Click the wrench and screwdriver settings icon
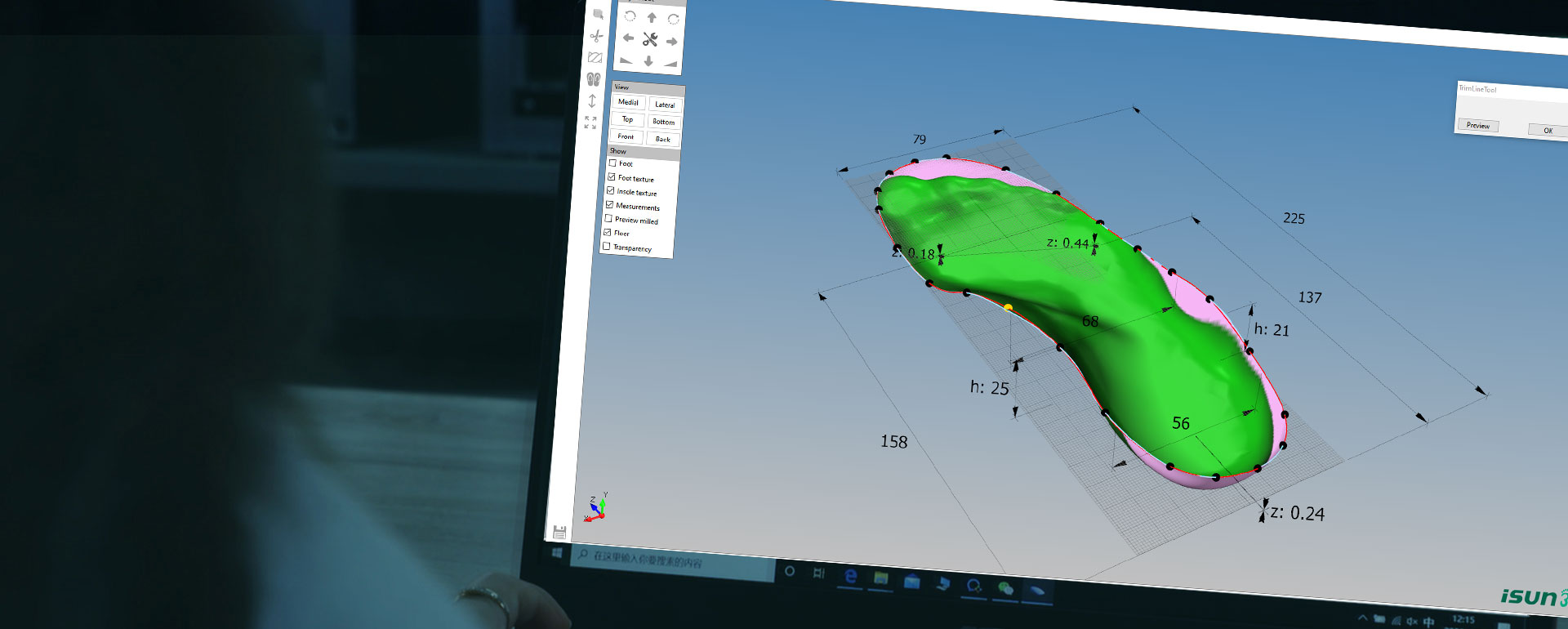The height and width of the screenshot is (629, 1568). (650, 39)
